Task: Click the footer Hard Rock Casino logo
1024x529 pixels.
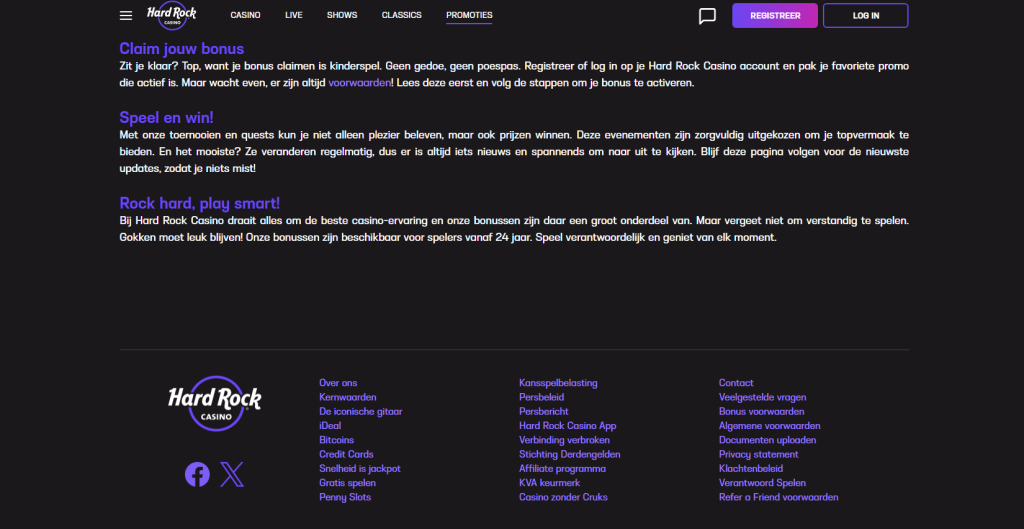Action: (x=214, y=403)
